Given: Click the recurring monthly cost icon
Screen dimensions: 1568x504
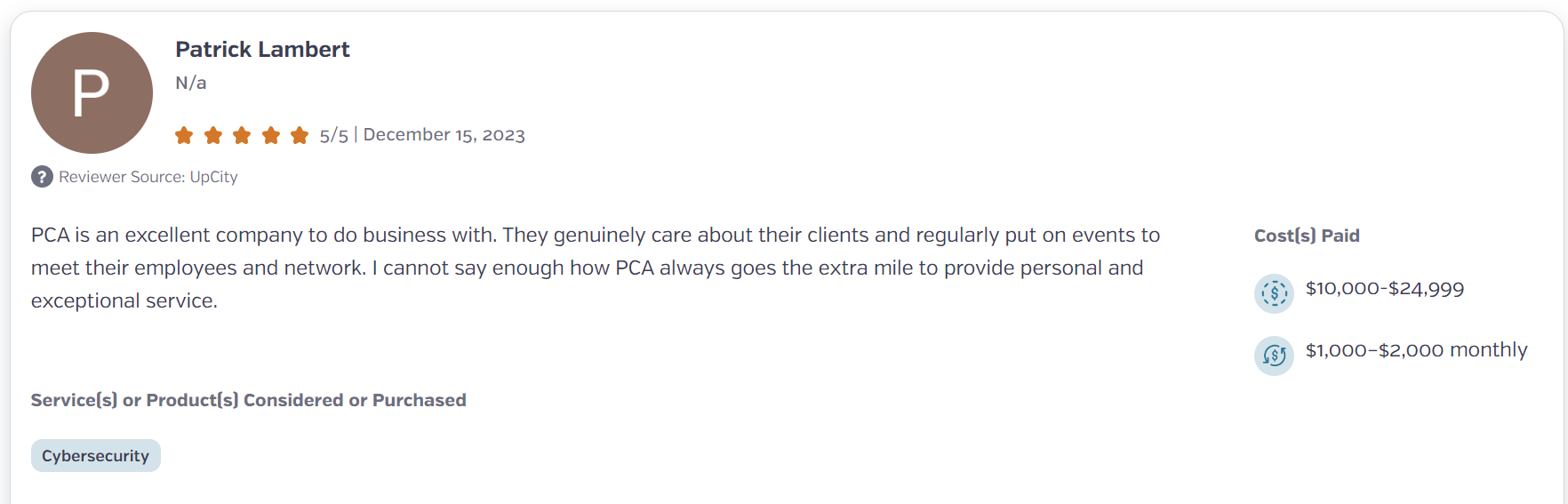Looking at the screenshot, I should [1274, 356].
